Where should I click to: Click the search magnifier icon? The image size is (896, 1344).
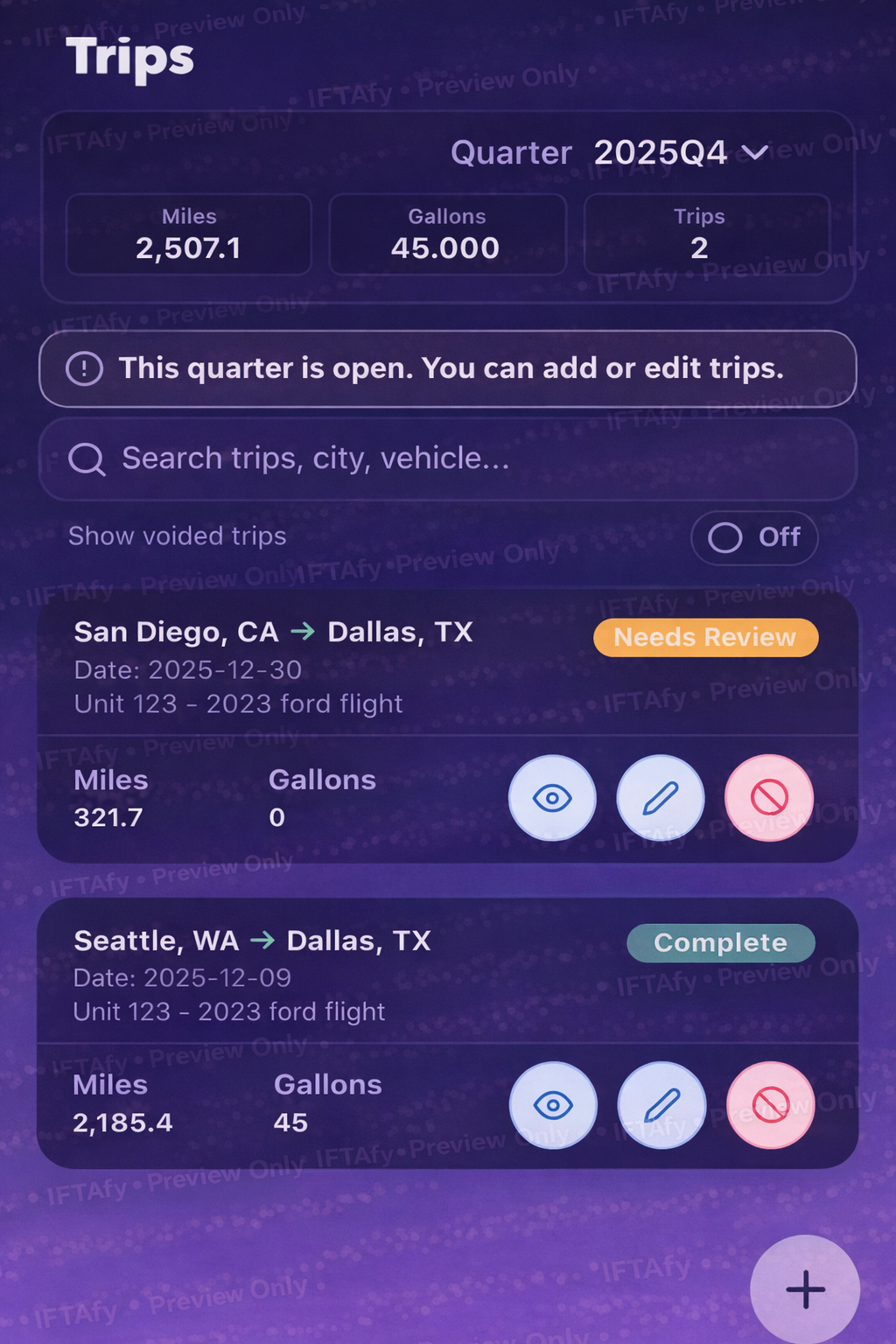tap(87, 458)
